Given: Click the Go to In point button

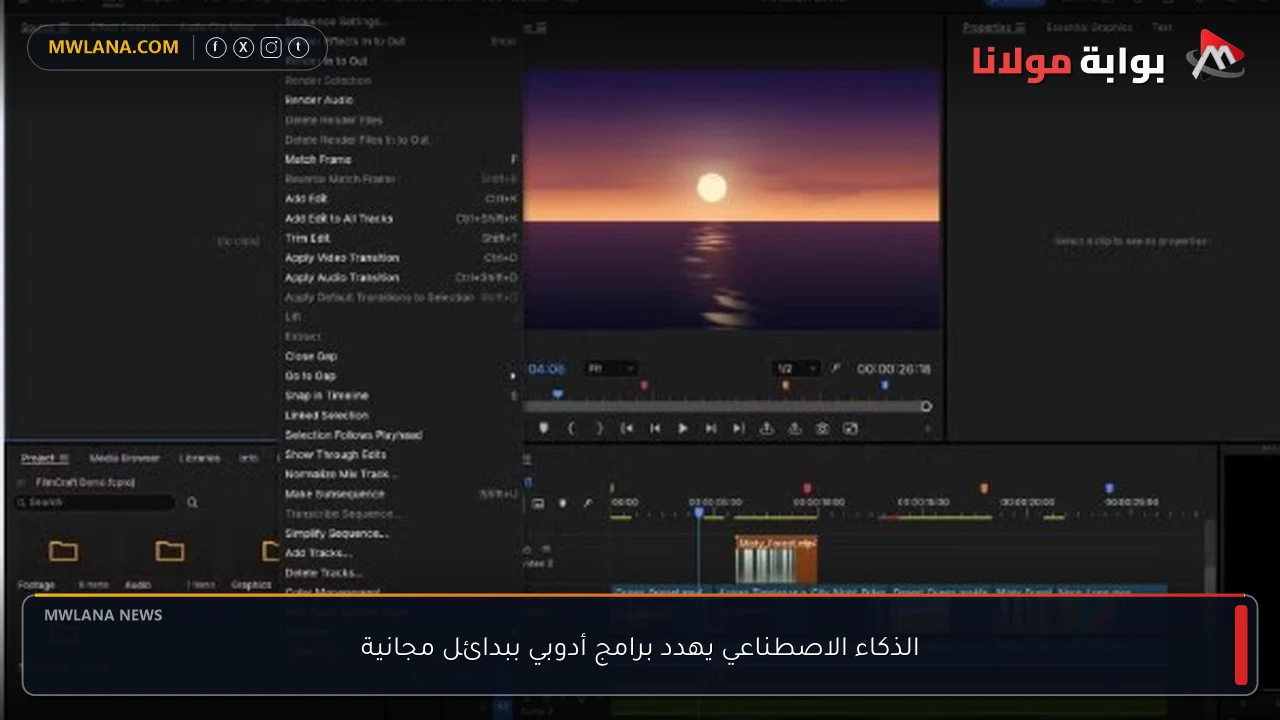Looking at the screenshot, I should [x=627, y=428].
